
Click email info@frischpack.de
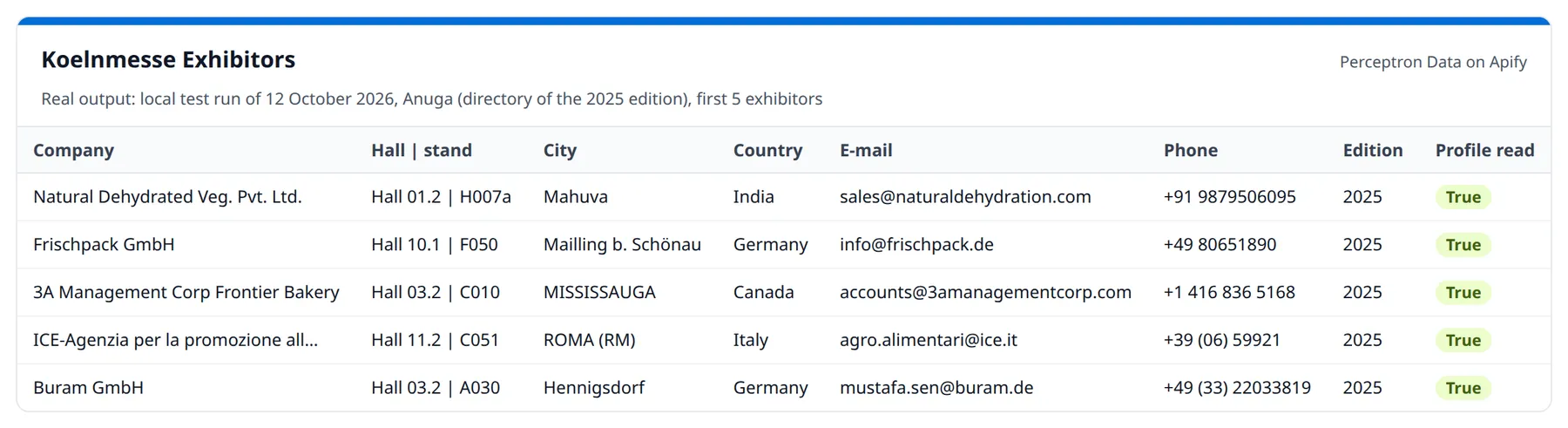916,245
